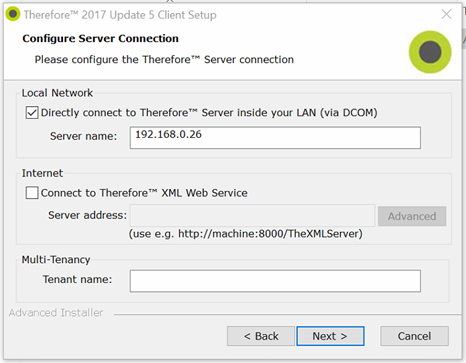Click the Server name input field
The height and width of the screenshot is (363, 466).
tap(275, 138)
